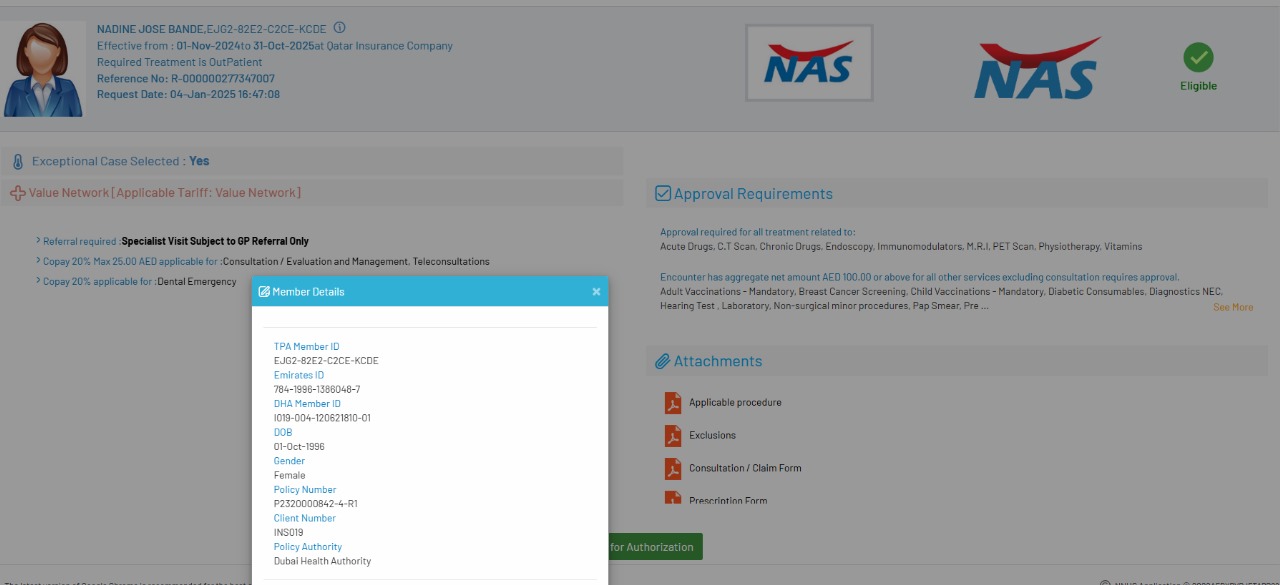Click the female member avatar picture
The width and height of the screenshot is (1280, 585).
pyautogui.click(x=43, y=69)
